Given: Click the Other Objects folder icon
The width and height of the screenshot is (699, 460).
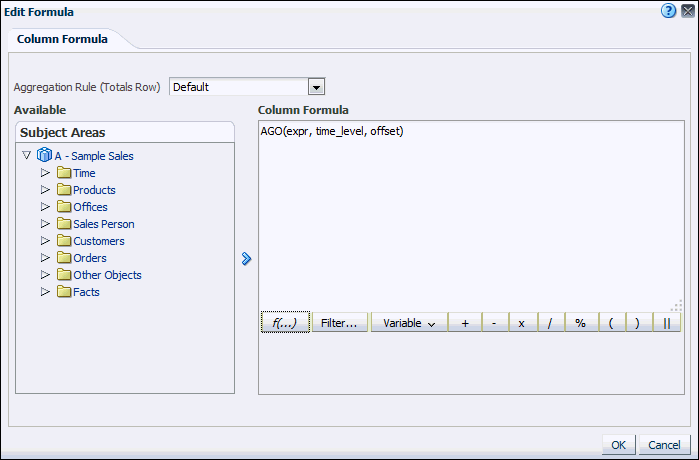Looking at the screenshot, I should coord(64,275).
